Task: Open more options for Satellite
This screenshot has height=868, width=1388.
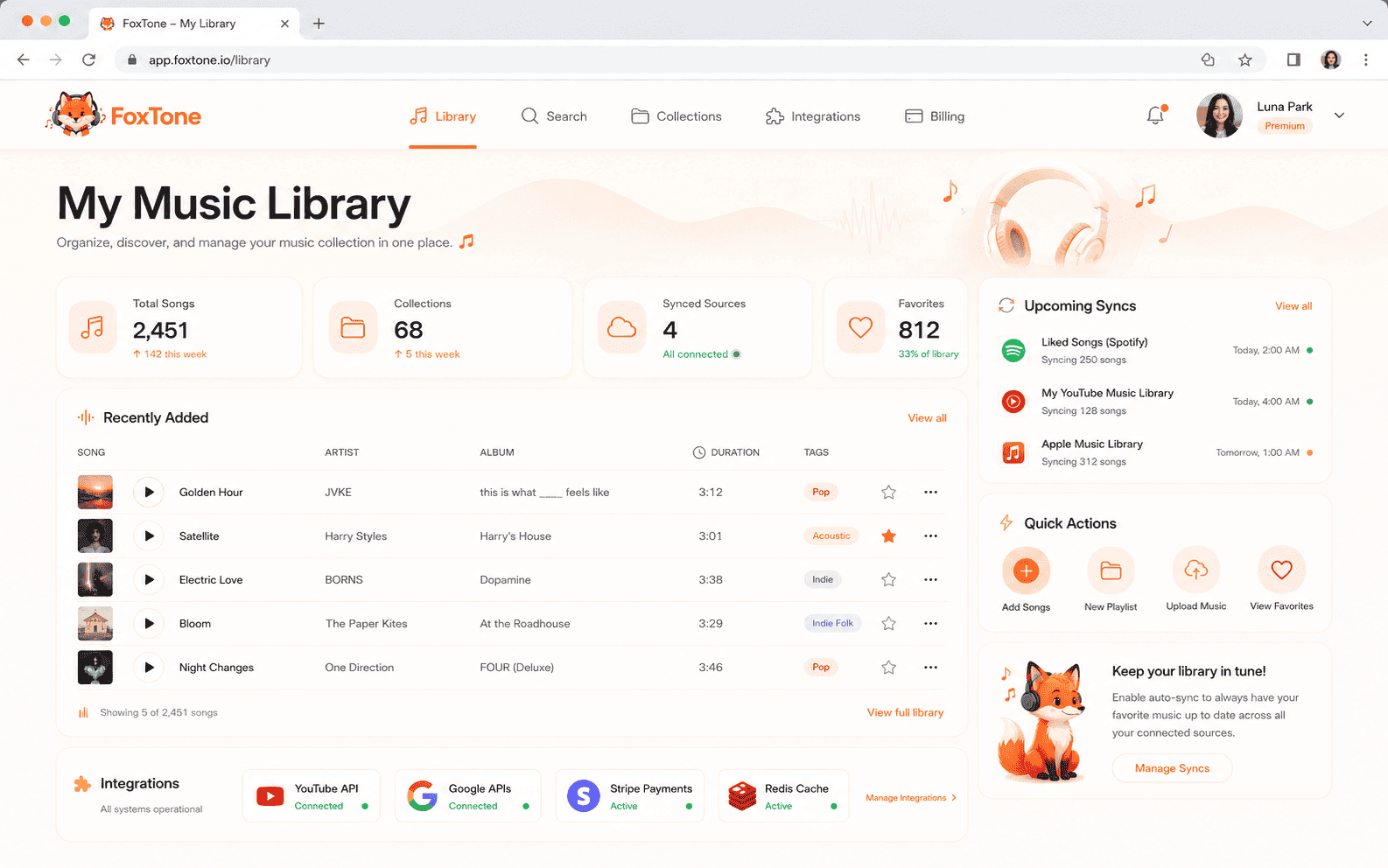Action: [x=930, y=535]
